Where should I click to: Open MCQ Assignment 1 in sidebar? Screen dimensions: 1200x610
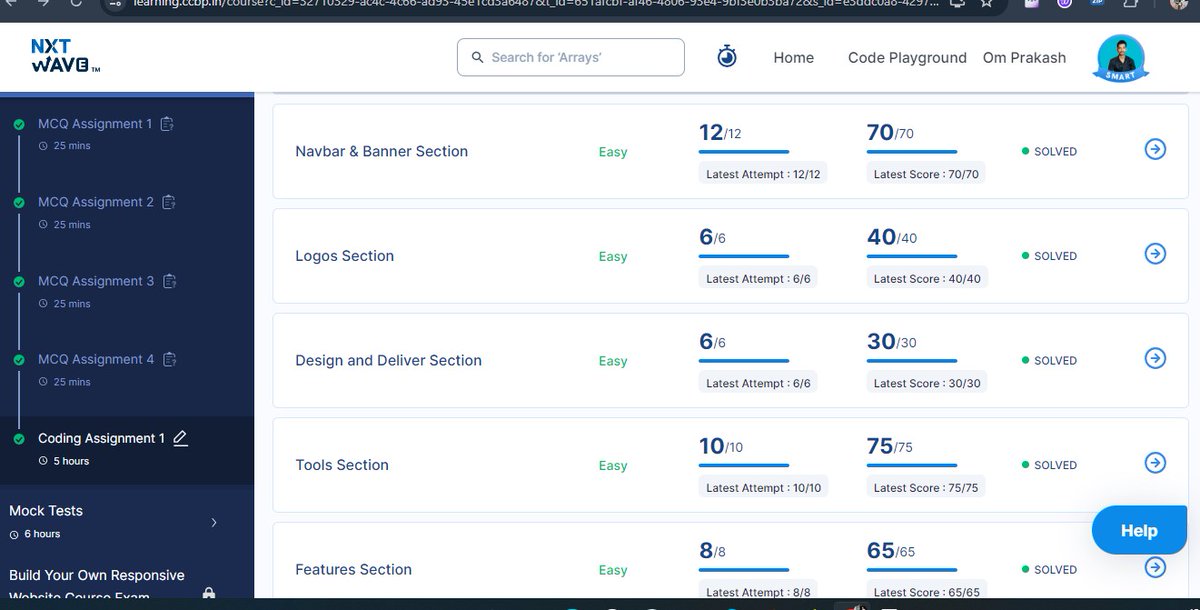(x=95, y=124)
